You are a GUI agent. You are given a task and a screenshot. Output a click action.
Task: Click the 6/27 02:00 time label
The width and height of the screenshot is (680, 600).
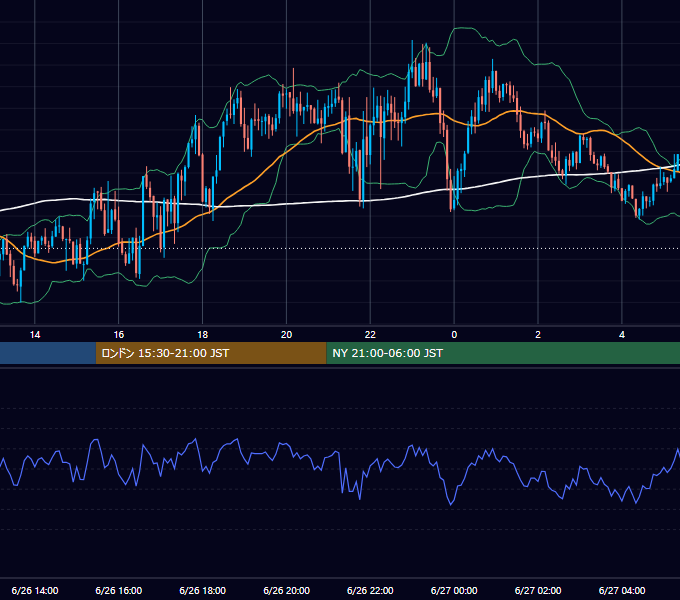tap(538, 590)
